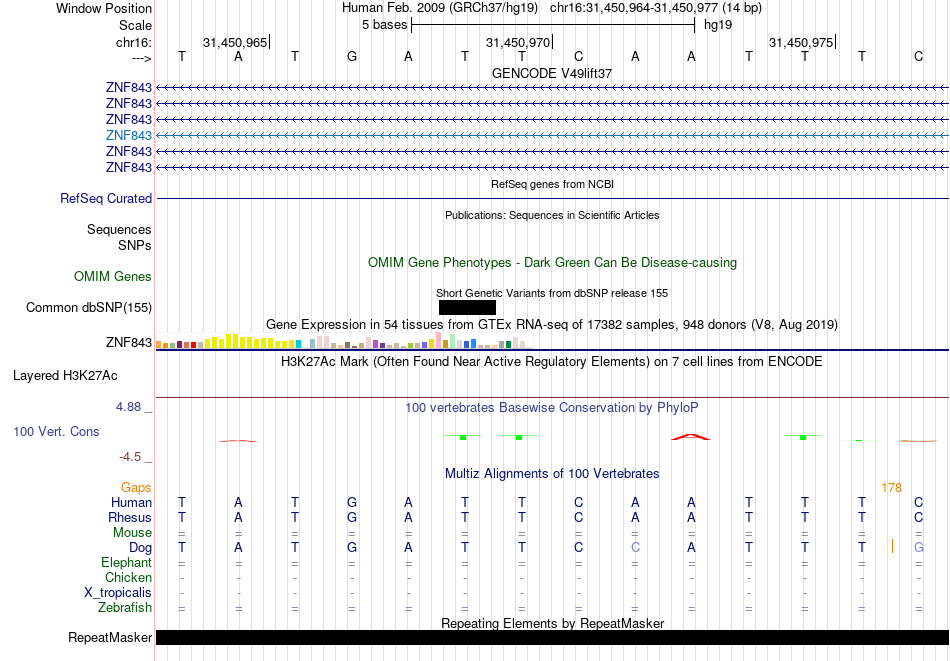Image resolution: width=950 pixels, height=661 pixels.
Task: Click the Layered H3K27Ac track label
Action: click(65, 376)
